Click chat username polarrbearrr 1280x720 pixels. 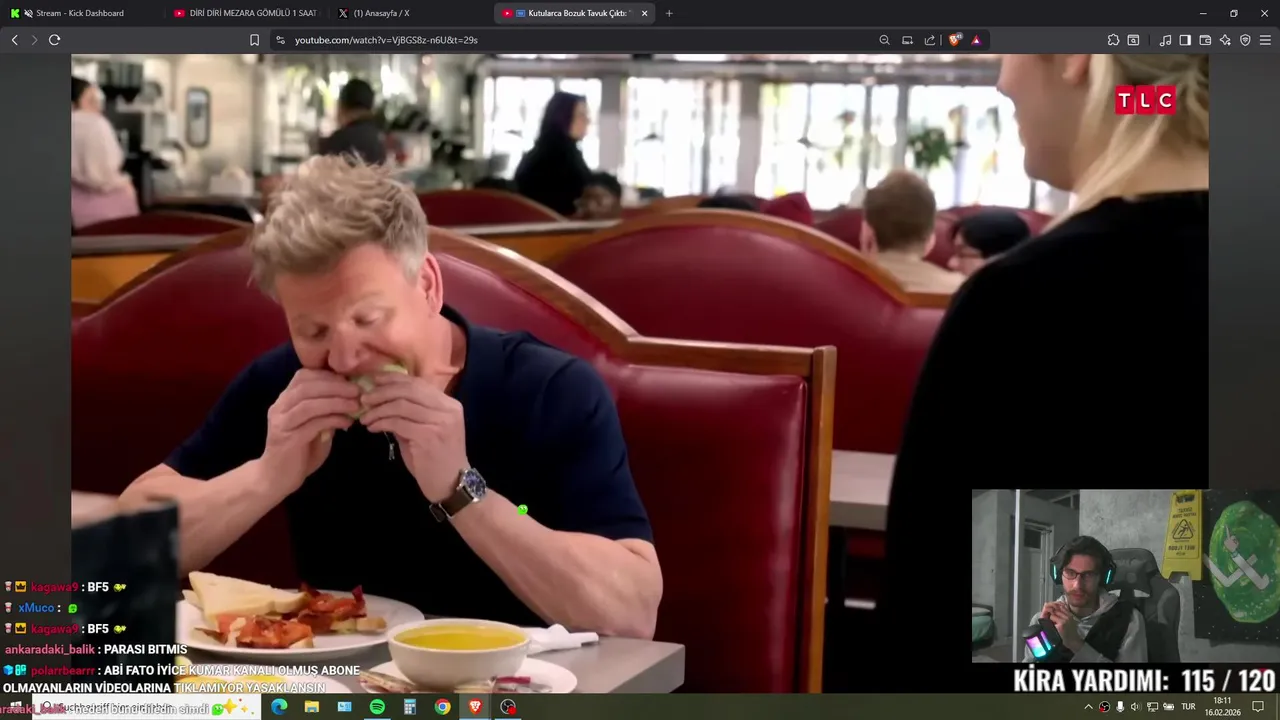(62, 670)
